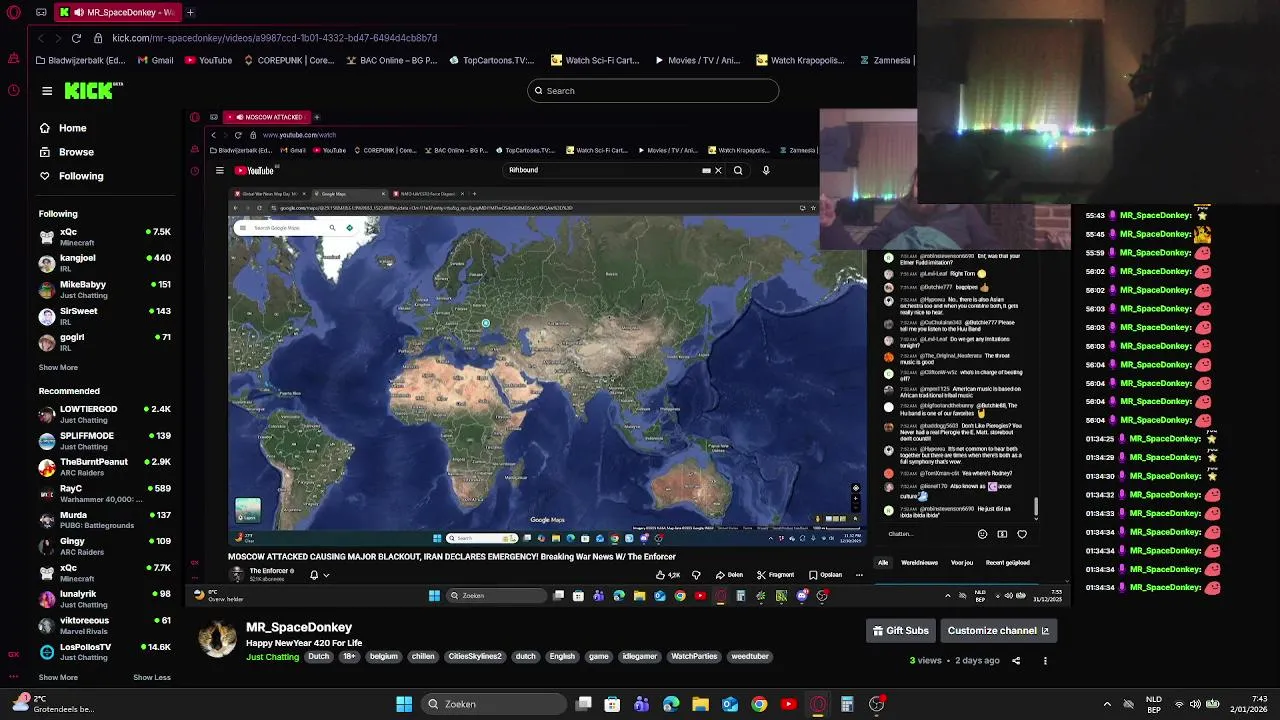Image resolution: width=1280 pixels, height=720 pixels.
Task: Open LosPollosTV recommended channel
Action: tap(105, 652)
